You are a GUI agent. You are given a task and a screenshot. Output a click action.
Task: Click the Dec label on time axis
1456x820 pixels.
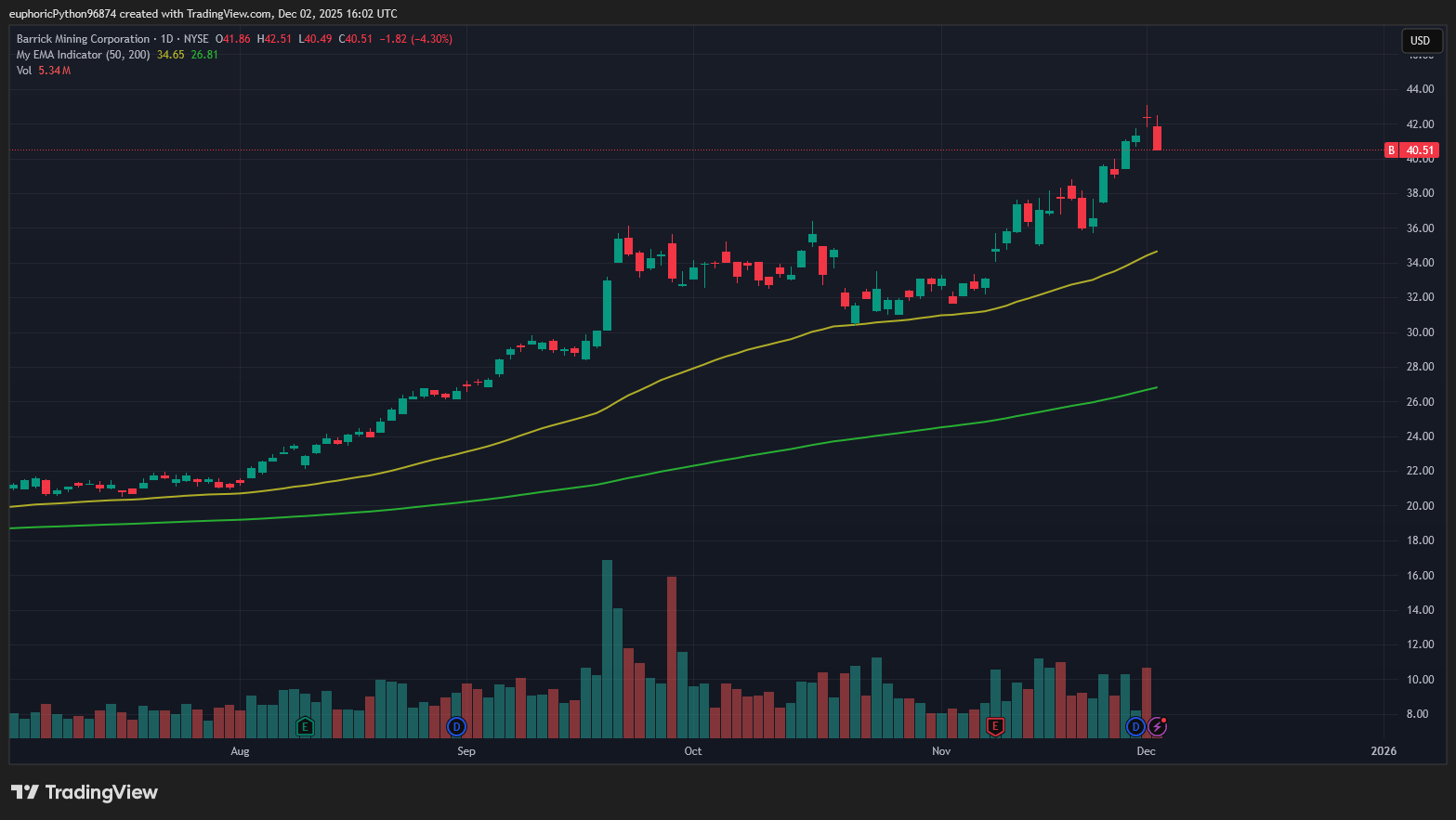pyautogui.click(x=1145, y=751)
